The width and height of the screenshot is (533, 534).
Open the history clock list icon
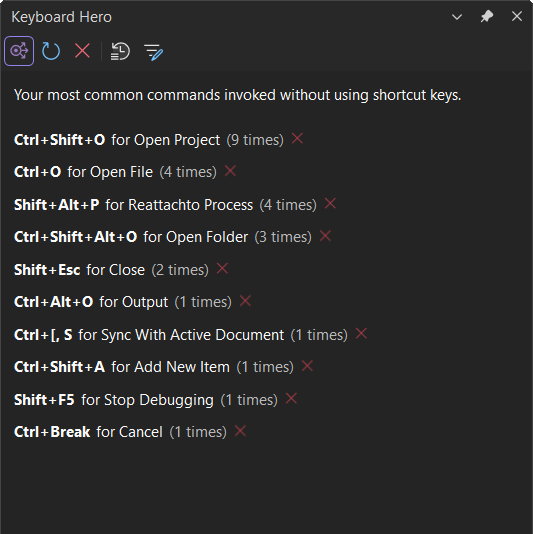(120, 51)
